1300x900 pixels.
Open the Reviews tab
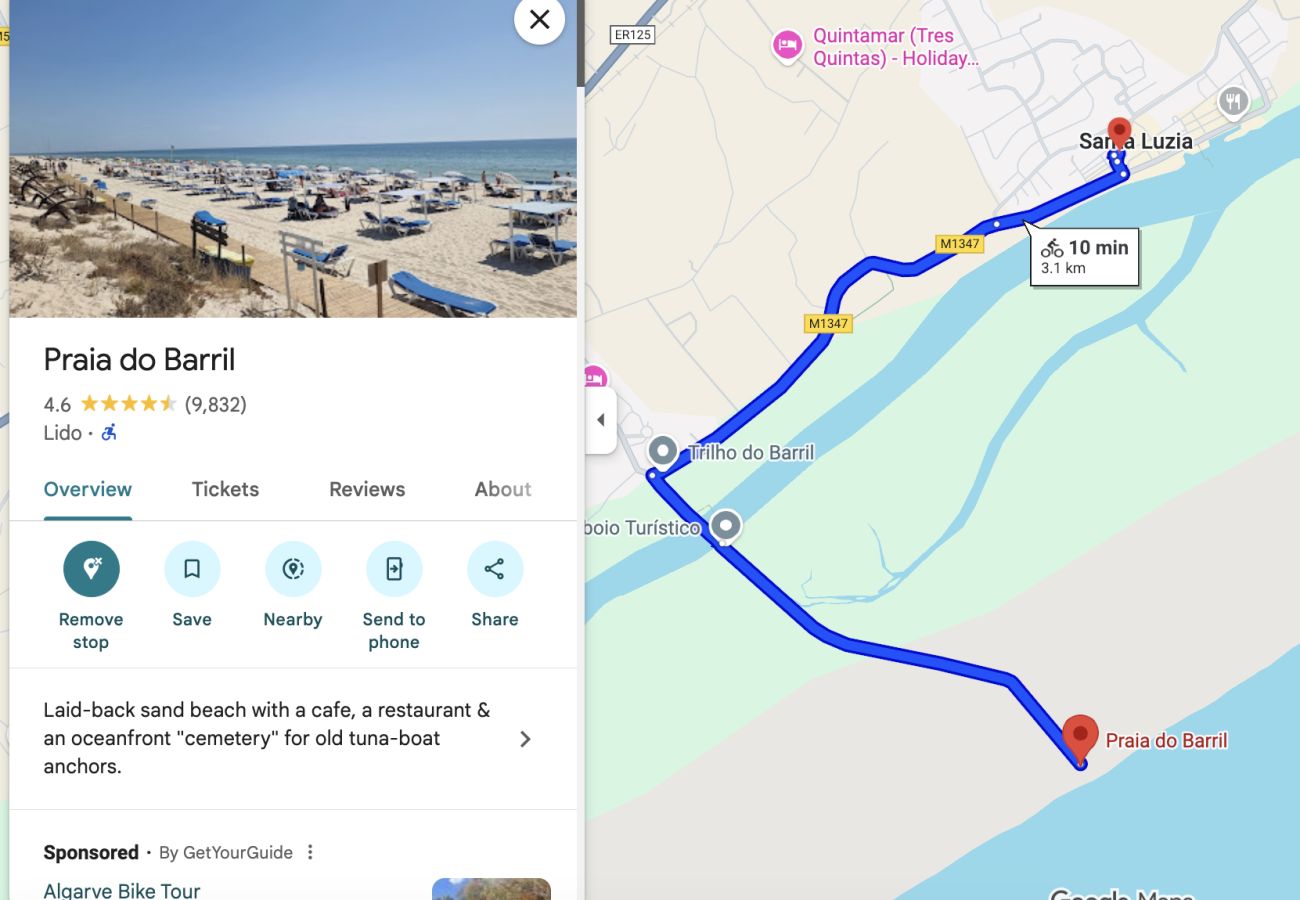pyautogui.click(x=367, y=489)
